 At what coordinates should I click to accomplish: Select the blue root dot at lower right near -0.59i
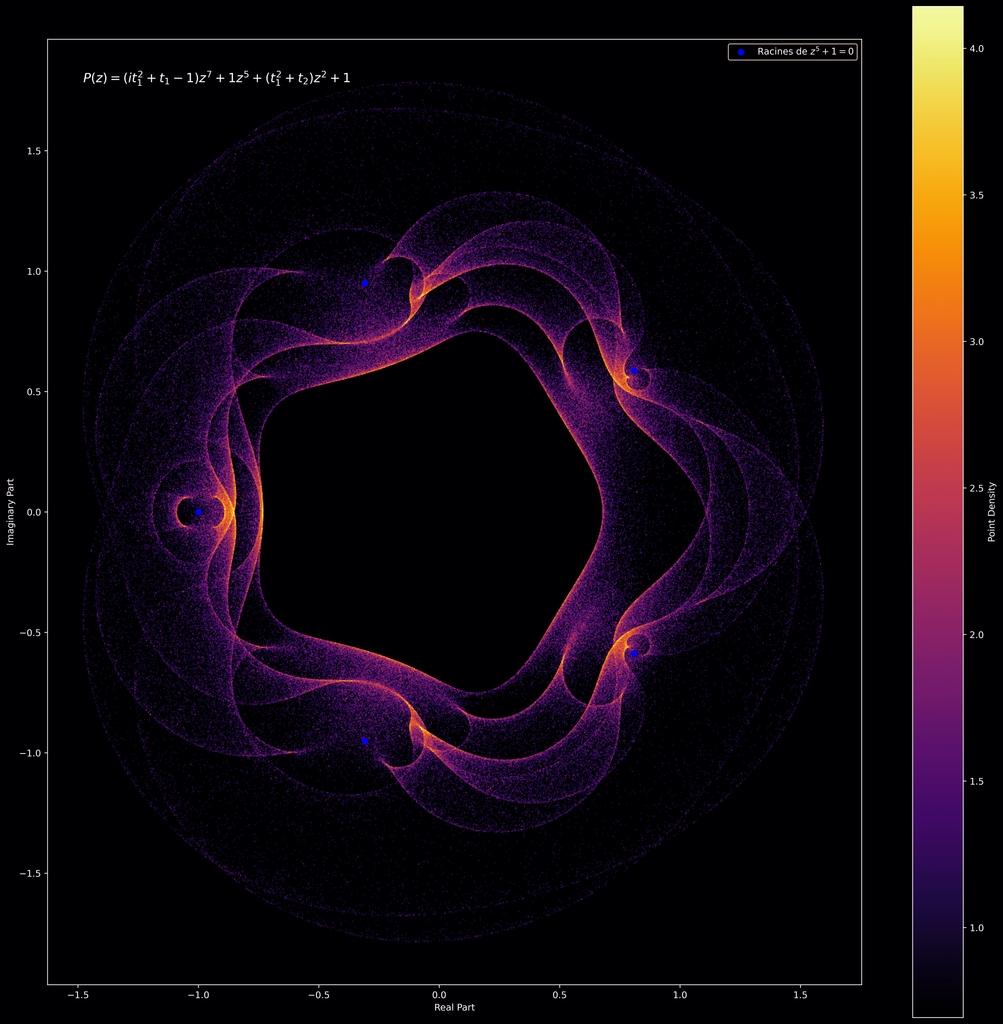[x=633, y=654]
